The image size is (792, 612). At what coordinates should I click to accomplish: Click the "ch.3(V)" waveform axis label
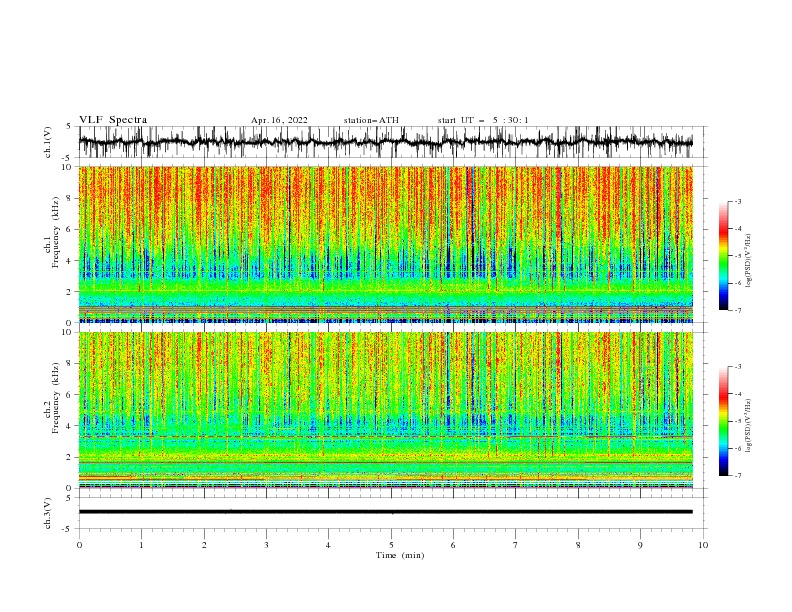pos(48,513)
